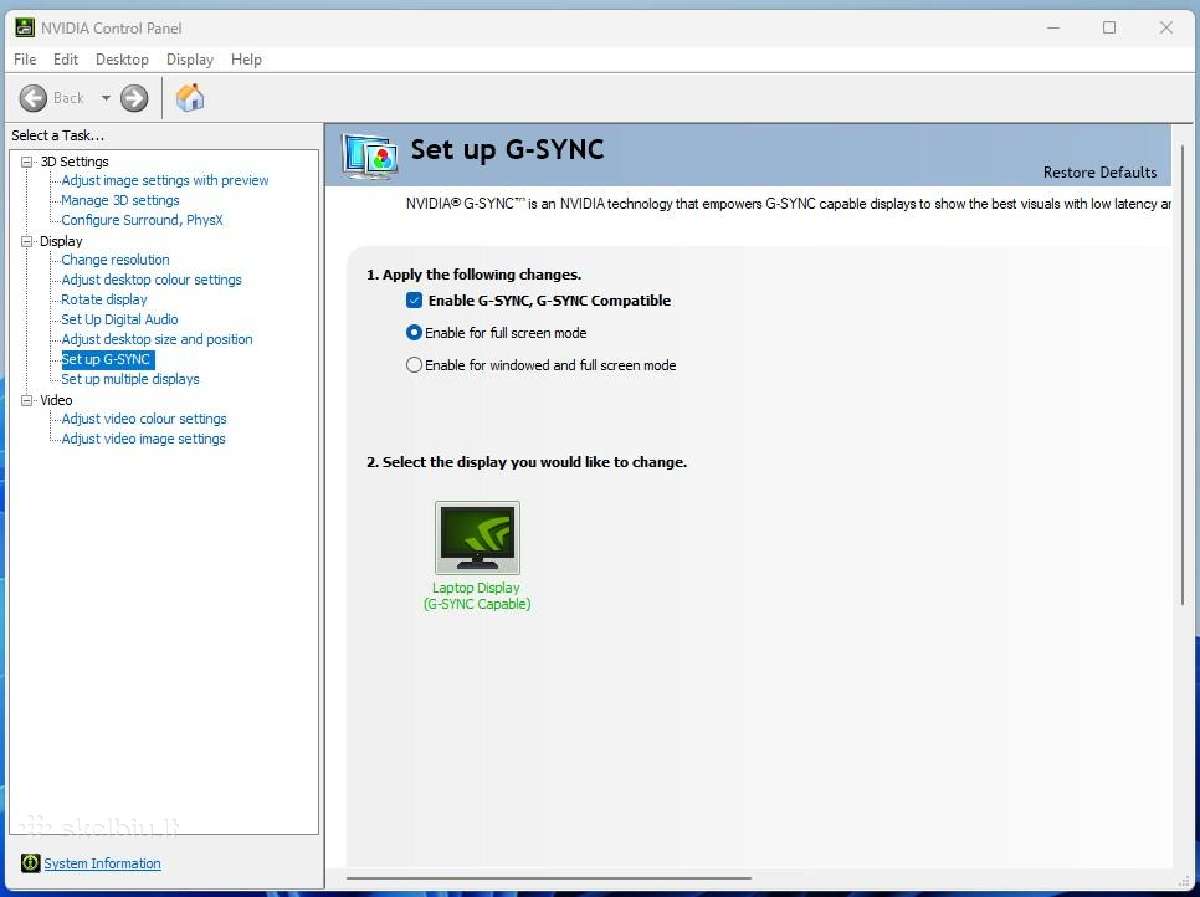The image size is (1200, 897).
Task: Open Adjust desktop colour settings
Action: pyautogui.click(x=151, y=279)
